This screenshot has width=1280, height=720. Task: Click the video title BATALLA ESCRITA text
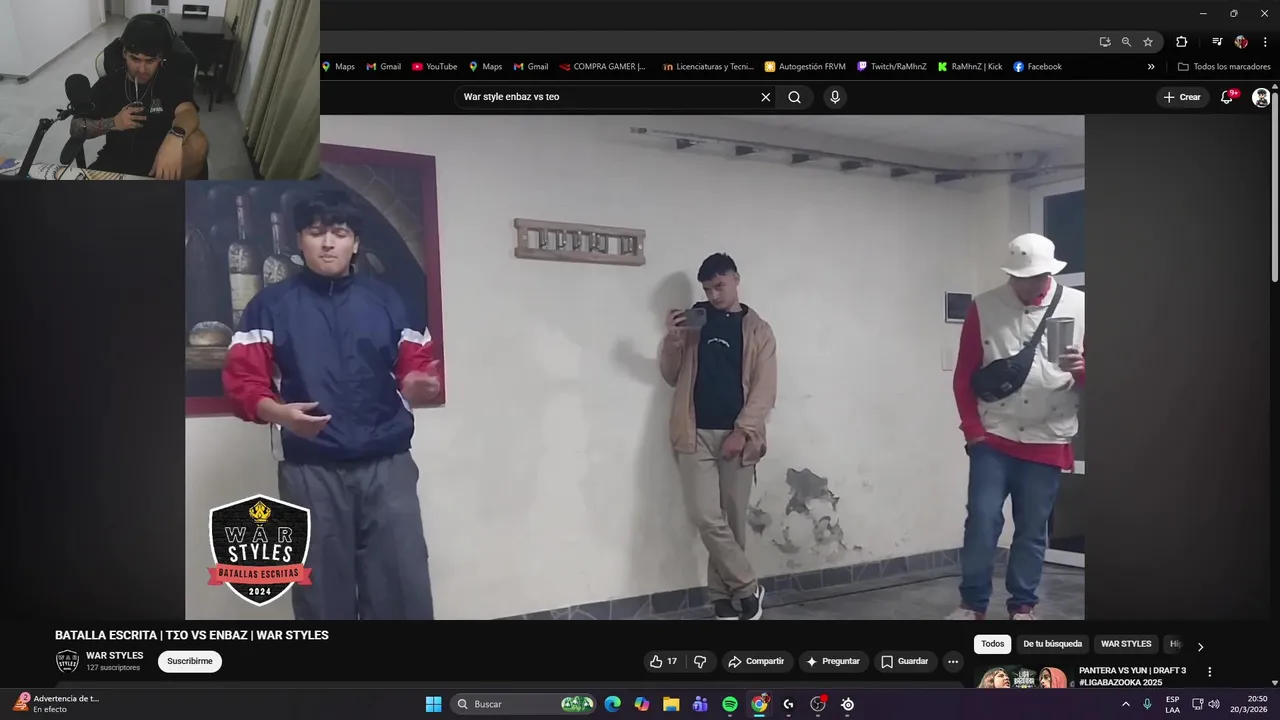[192, 635]
